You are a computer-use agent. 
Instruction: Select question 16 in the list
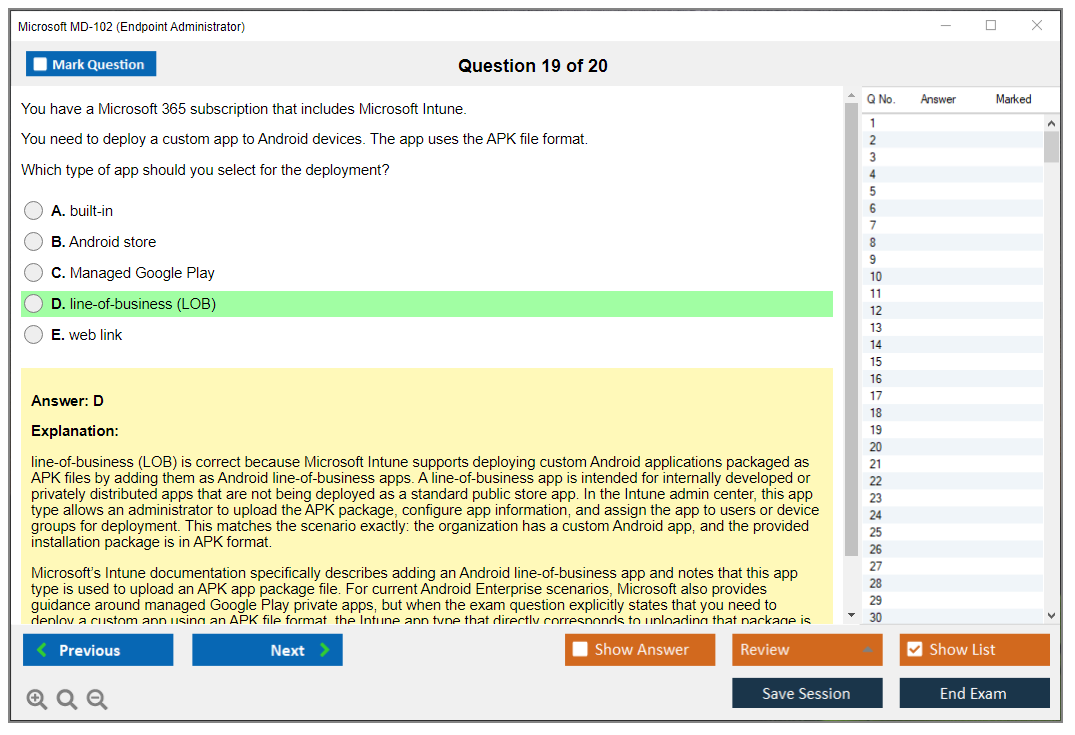953,378
